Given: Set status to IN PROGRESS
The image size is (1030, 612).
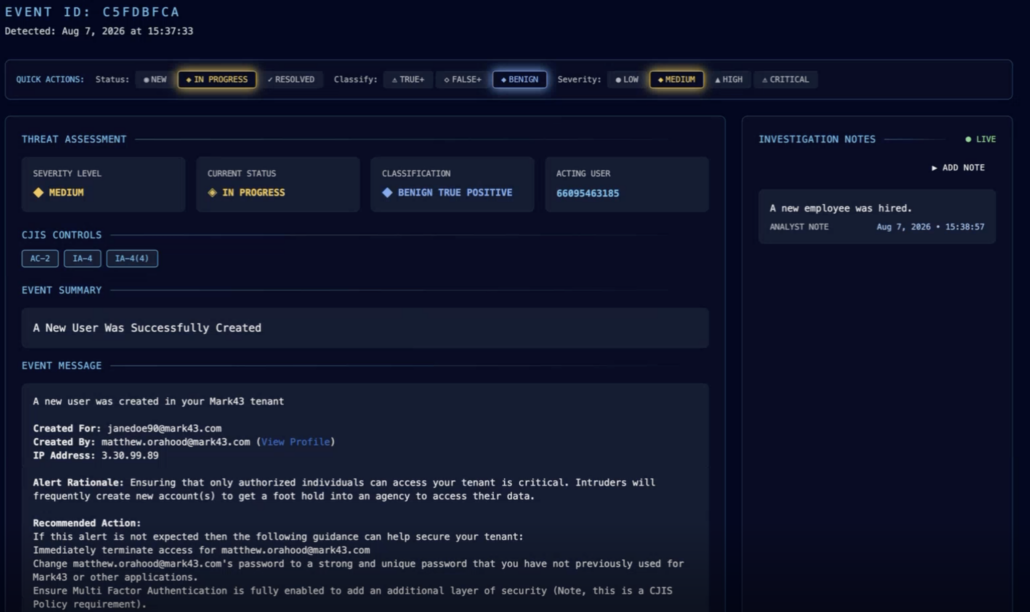Looking at the screenshot, I should tap(217, 79).
